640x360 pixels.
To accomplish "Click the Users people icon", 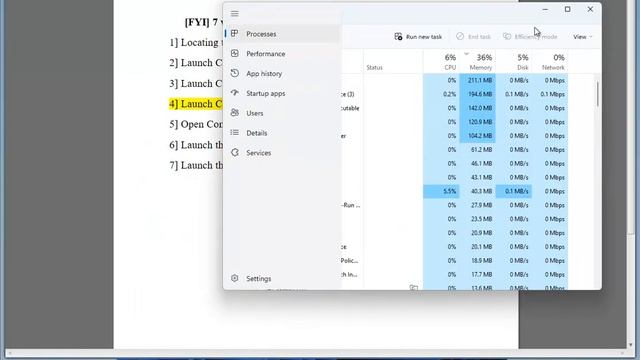I will (234, 113).
